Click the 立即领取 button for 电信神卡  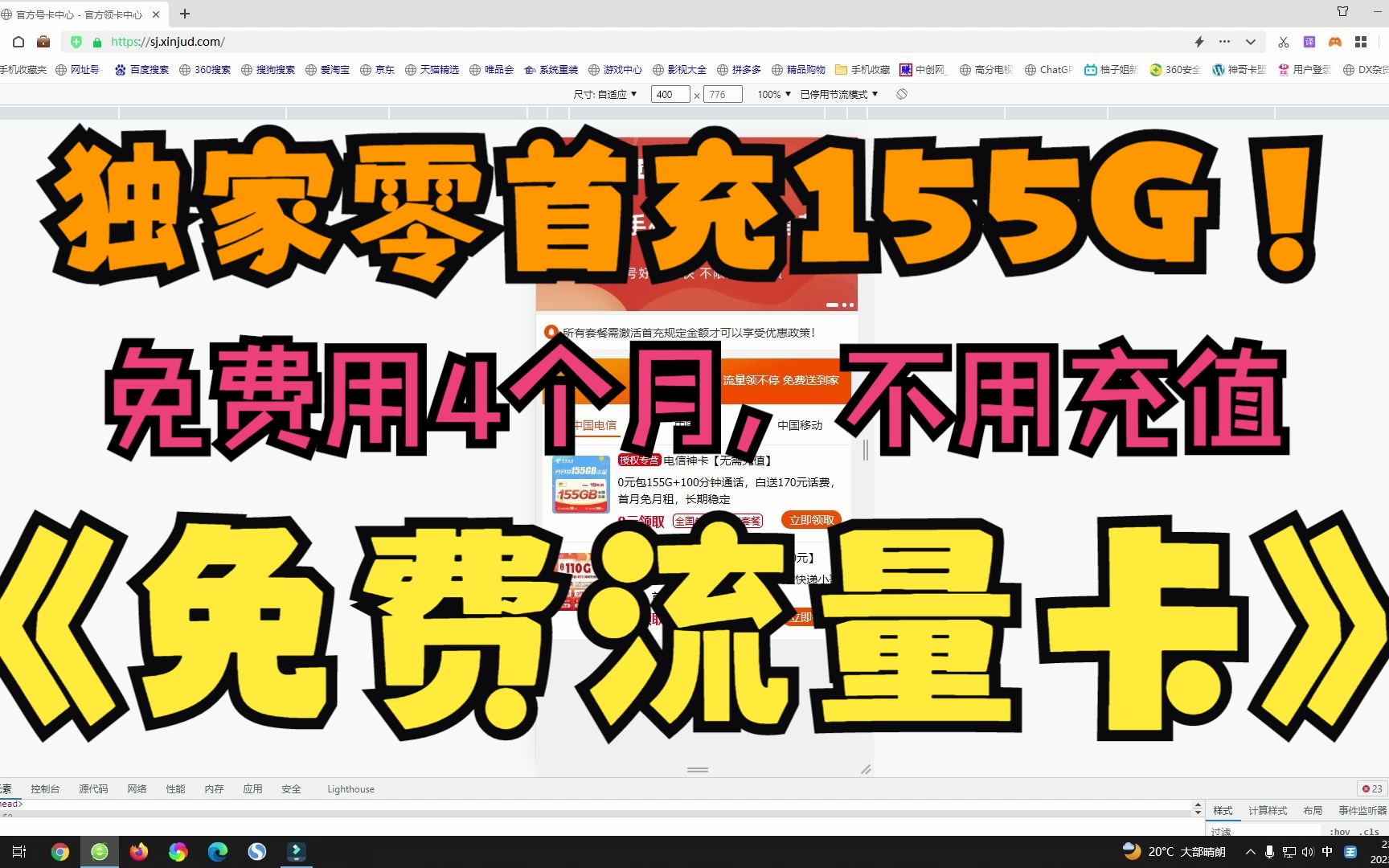point(811,520)
